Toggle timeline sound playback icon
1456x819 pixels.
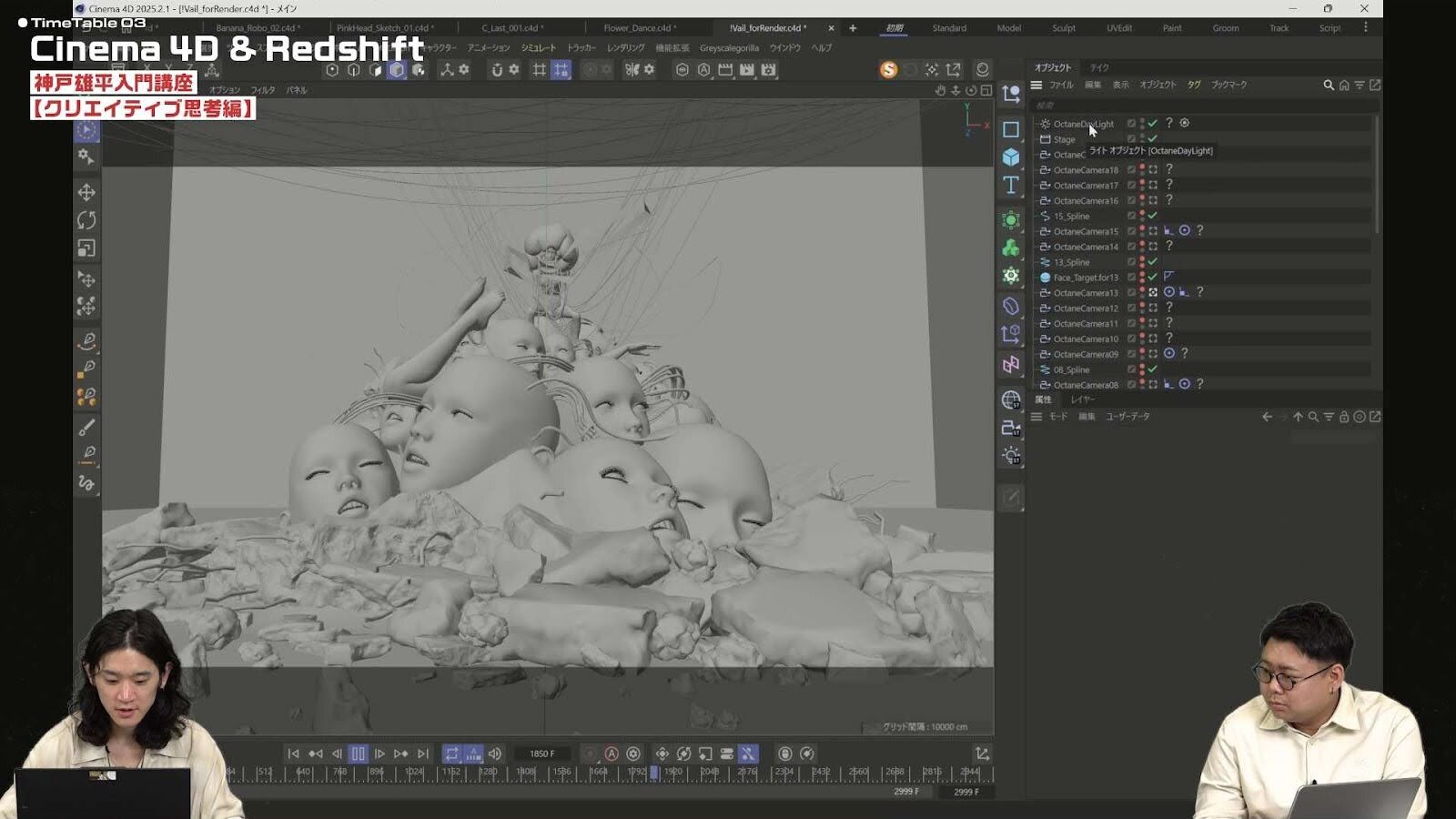point(495,753)
